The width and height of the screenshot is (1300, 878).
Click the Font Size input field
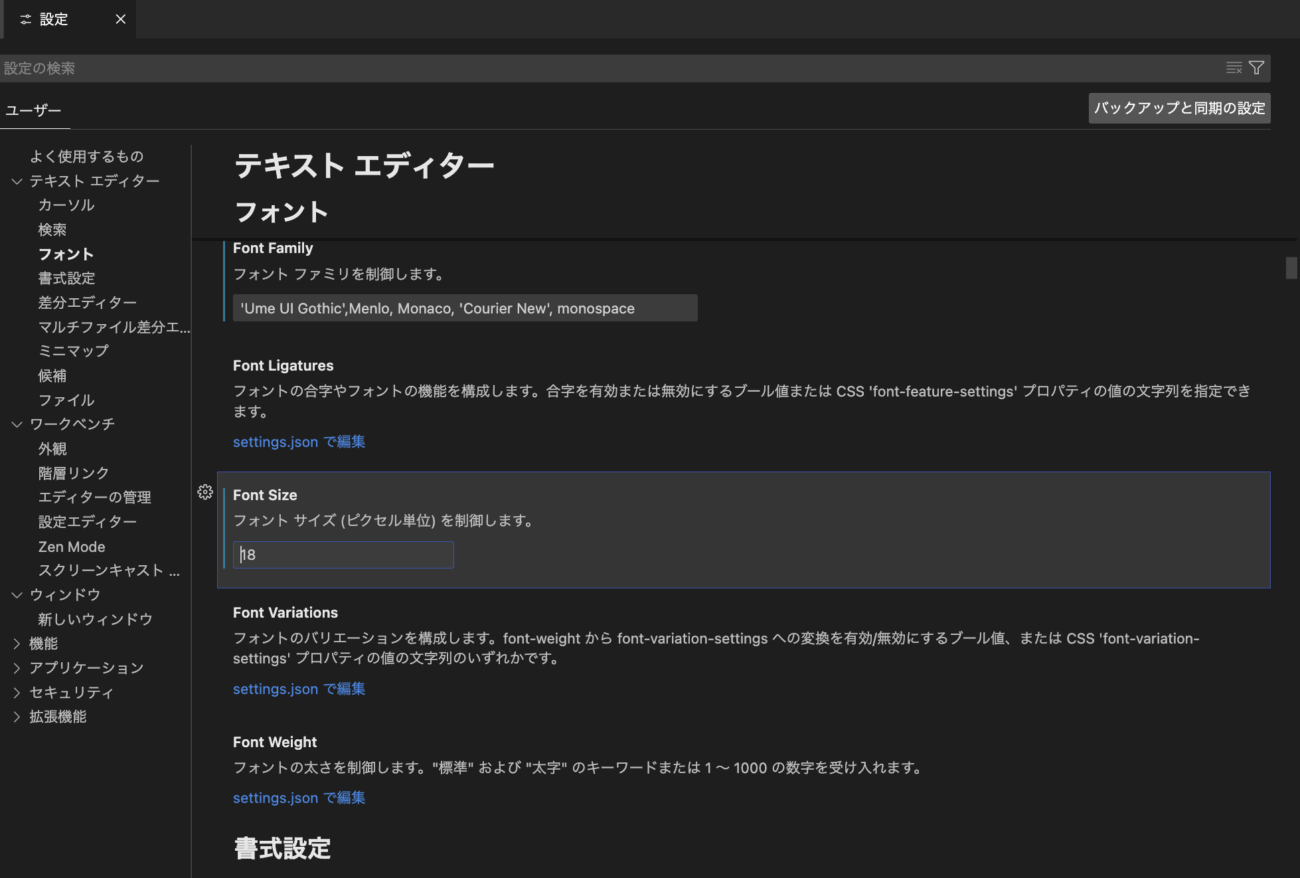click(x=343, y=555)
